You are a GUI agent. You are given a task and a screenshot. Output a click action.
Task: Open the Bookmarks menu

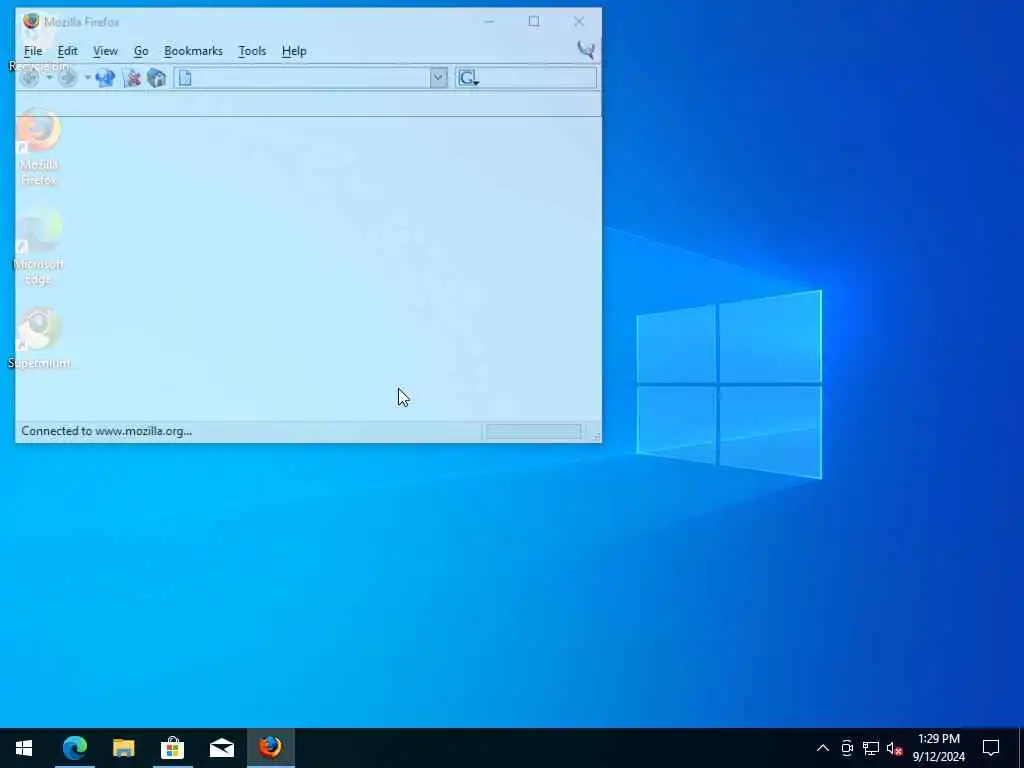[193, 51]
